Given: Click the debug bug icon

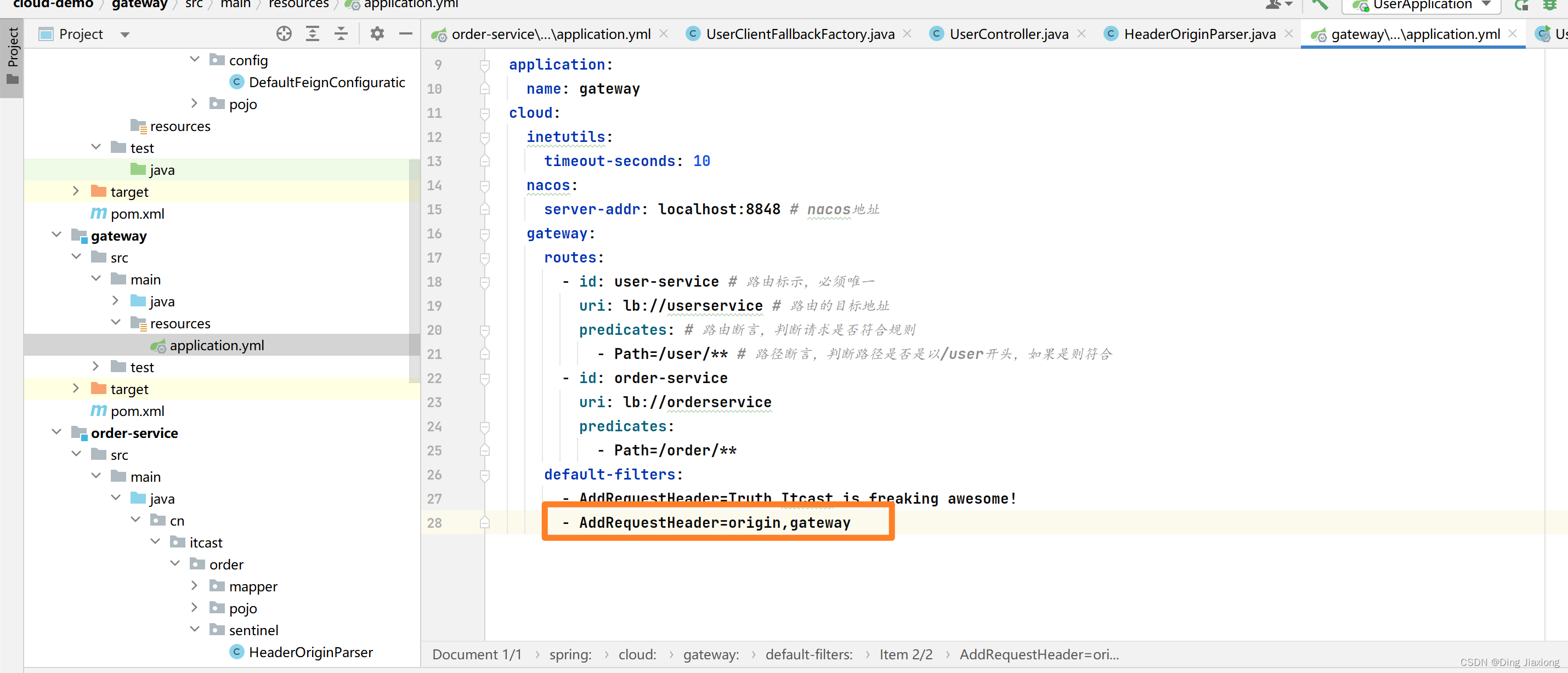Looking at the screenshot, I should click(1550, 5).
